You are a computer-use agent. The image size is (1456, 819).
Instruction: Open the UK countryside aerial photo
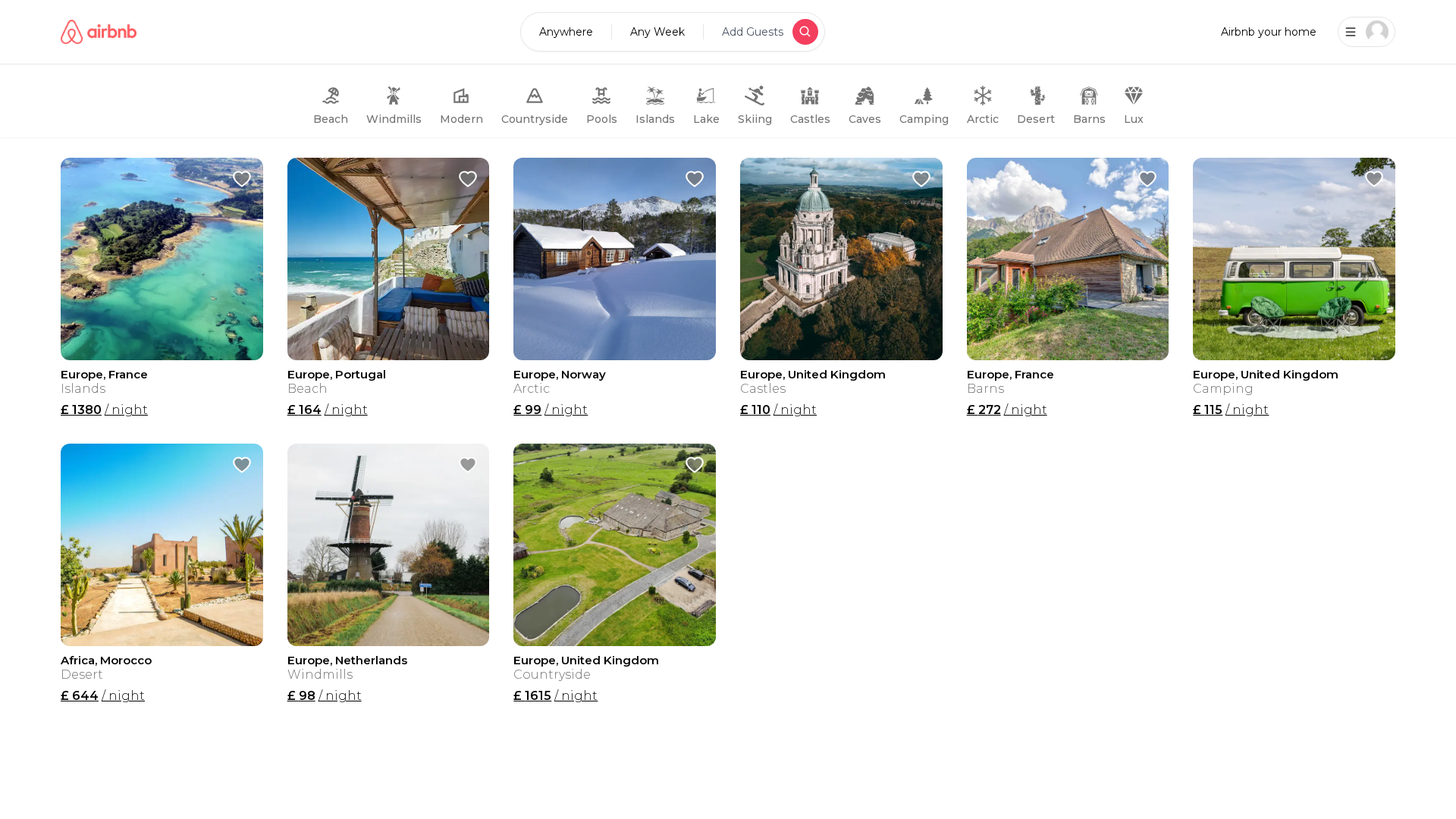614,544
